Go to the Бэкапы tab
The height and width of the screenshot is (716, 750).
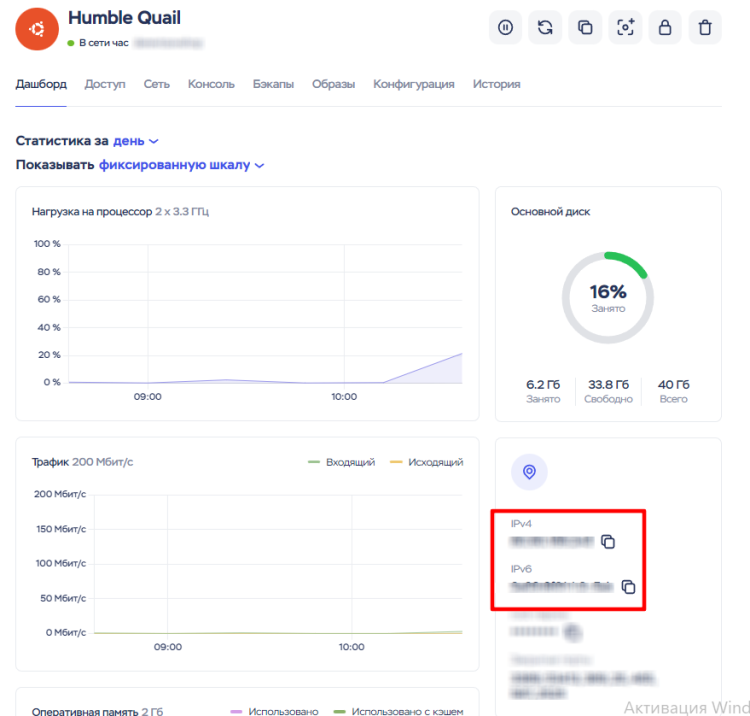coord(273,85)
